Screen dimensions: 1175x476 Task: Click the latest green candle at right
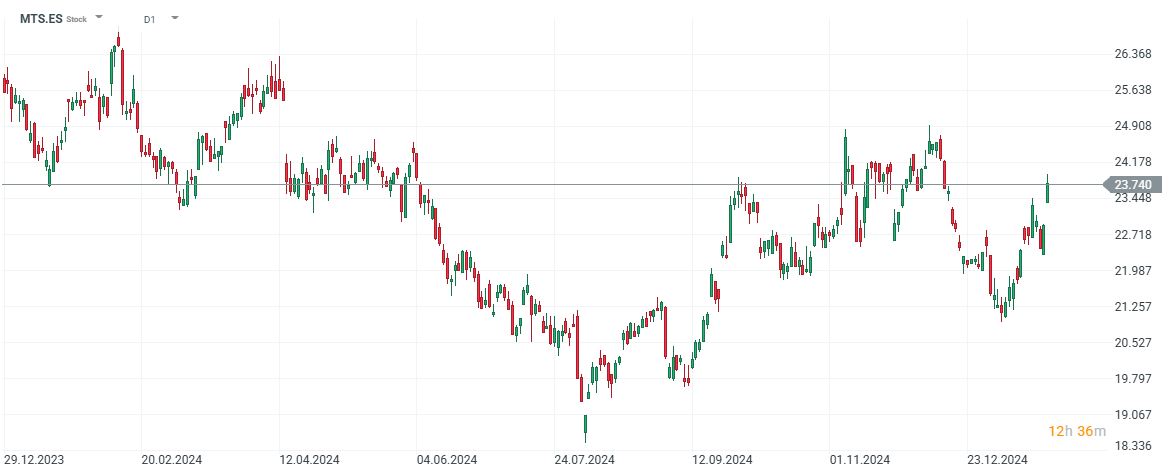[1048, 190]
